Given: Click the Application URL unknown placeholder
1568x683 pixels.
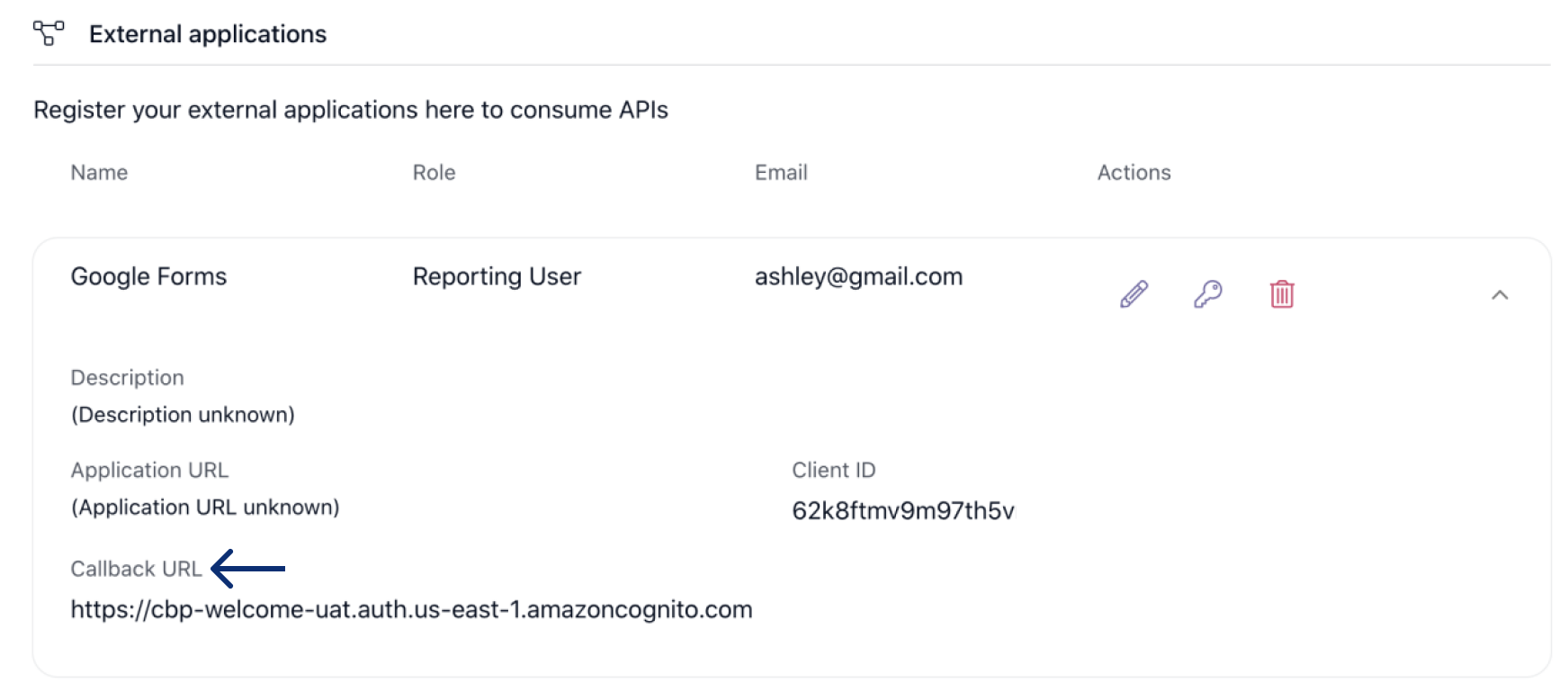Looking at the screenshot, I should [205, 508].
